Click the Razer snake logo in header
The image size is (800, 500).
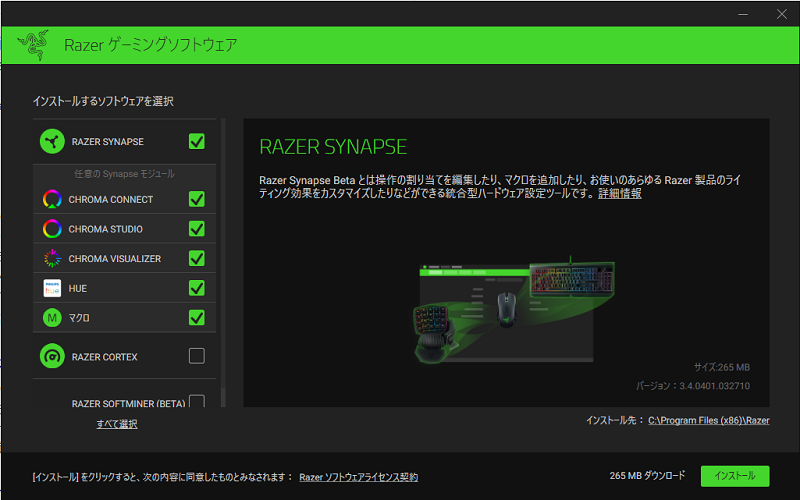coord(33,45)
